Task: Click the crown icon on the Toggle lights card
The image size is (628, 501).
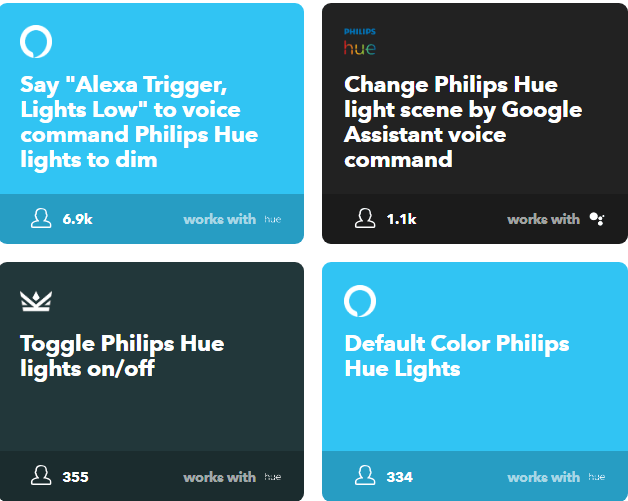Action: [36, 300]
